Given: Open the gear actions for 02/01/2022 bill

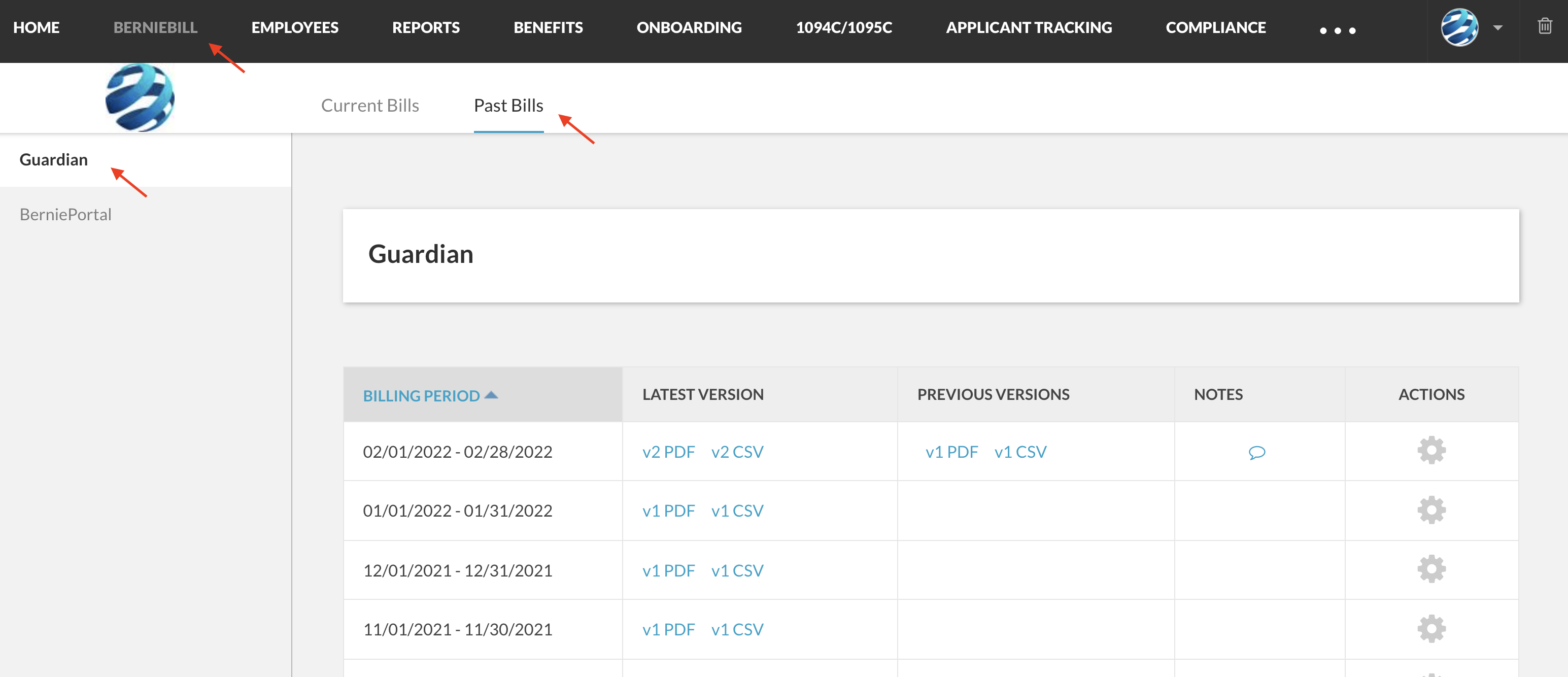Looking at the screenshot, I should coord(1431,451).
